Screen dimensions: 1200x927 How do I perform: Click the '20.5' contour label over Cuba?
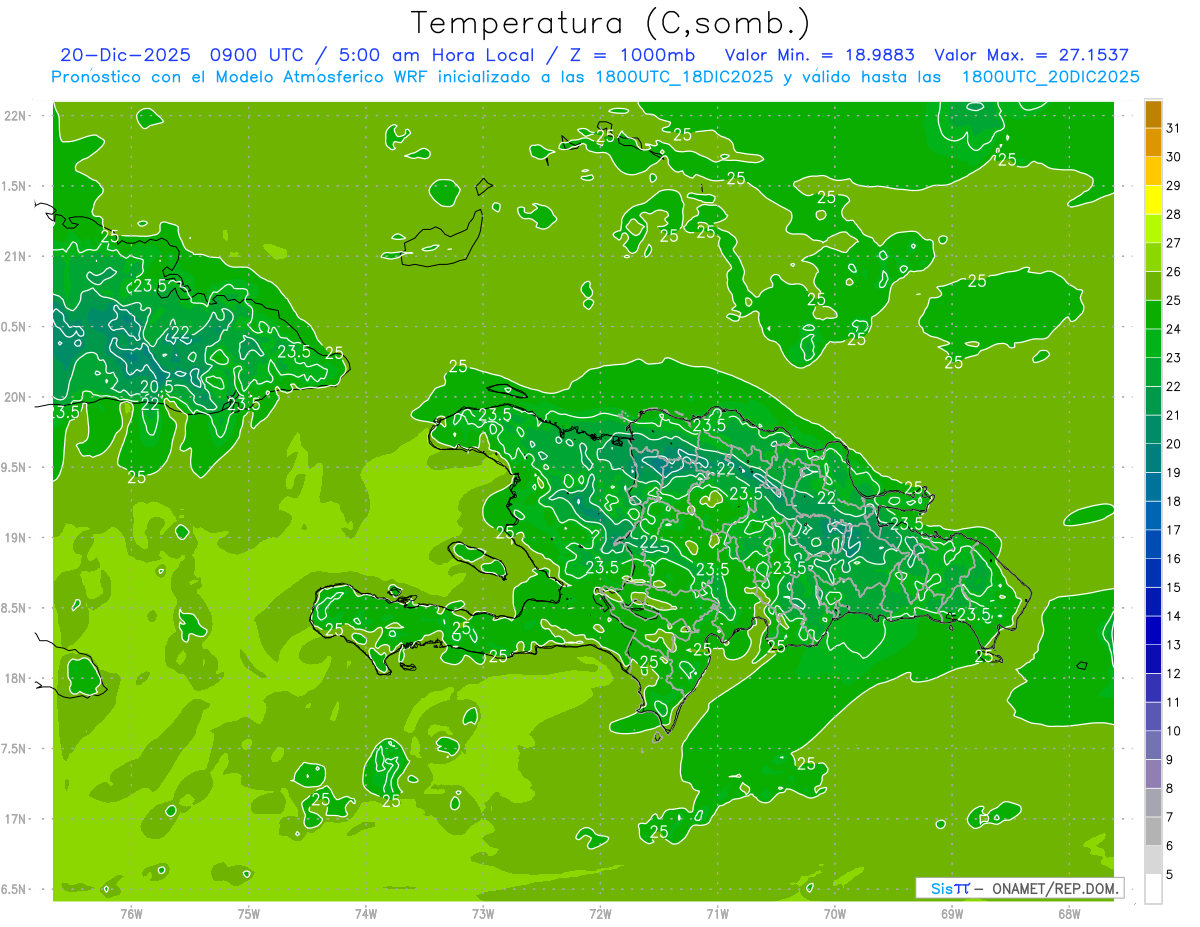tap(157, 386)
